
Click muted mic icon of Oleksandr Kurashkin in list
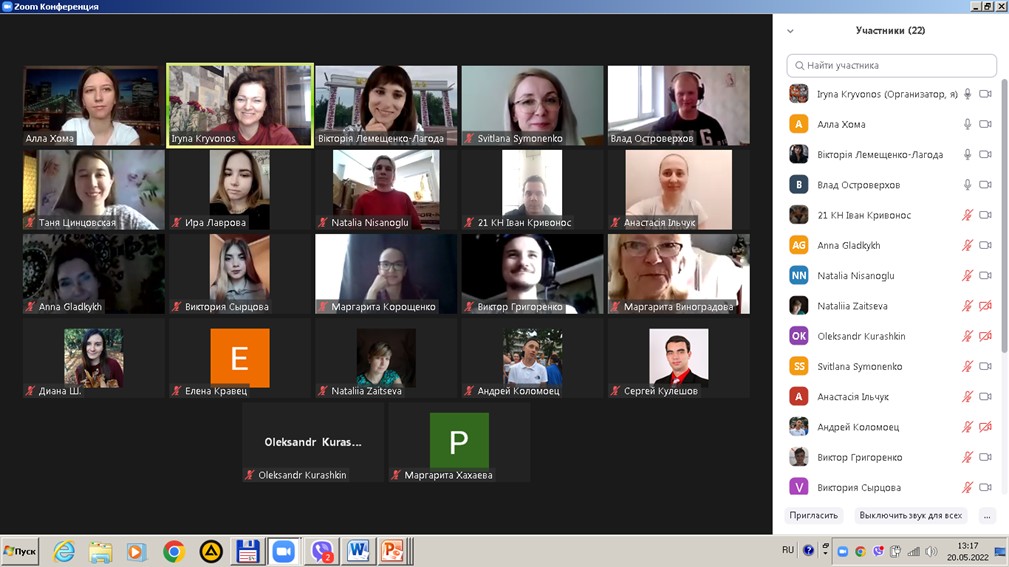click(967, 336)
